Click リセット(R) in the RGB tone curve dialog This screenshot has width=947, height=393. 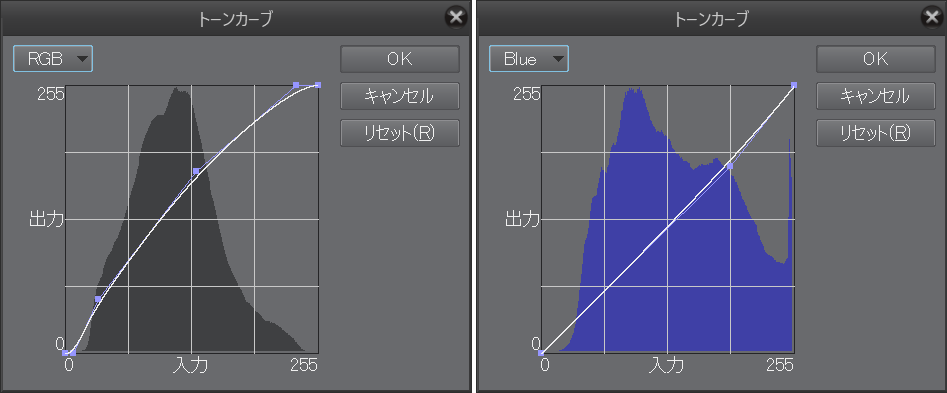[x=400, y=133]
